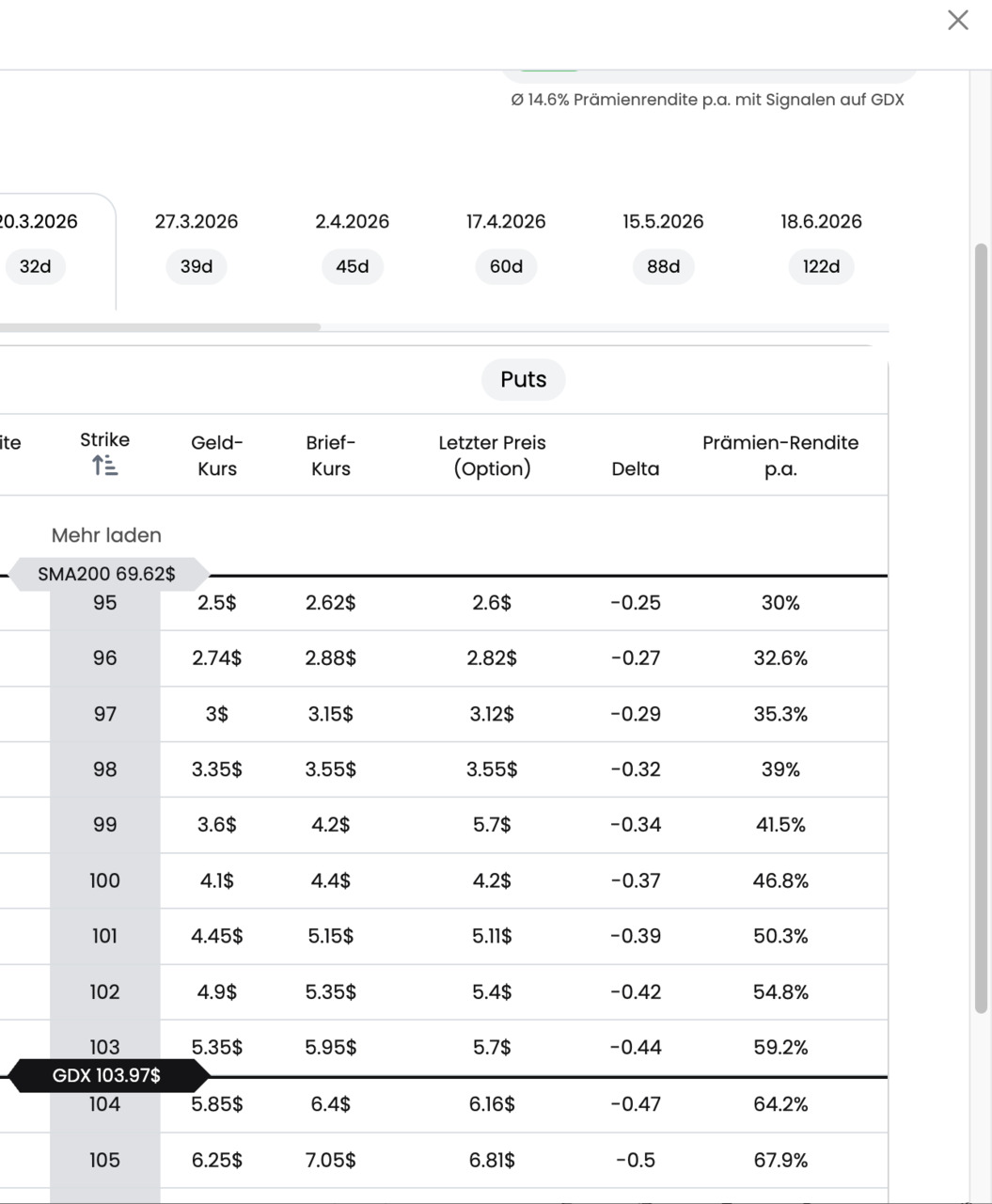Open the 18.6.2026 expiry tab
The image size is (992, 1204).
tap(821, 244)
